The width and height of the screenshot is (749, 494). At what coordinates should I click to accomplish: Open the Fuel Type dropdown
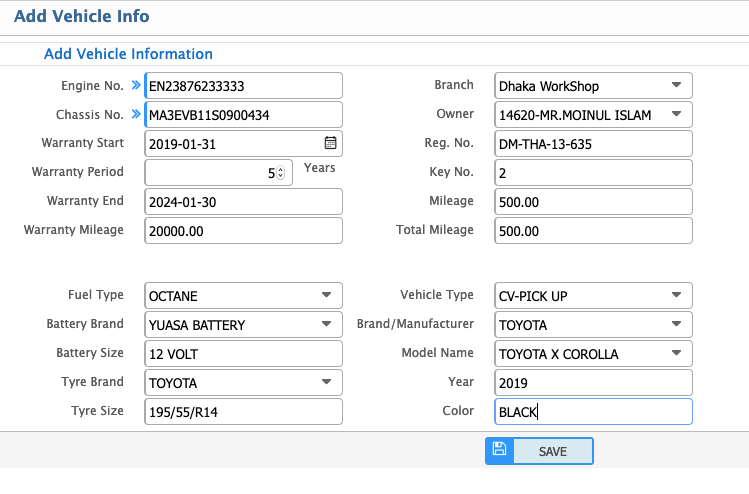[243, 296]
